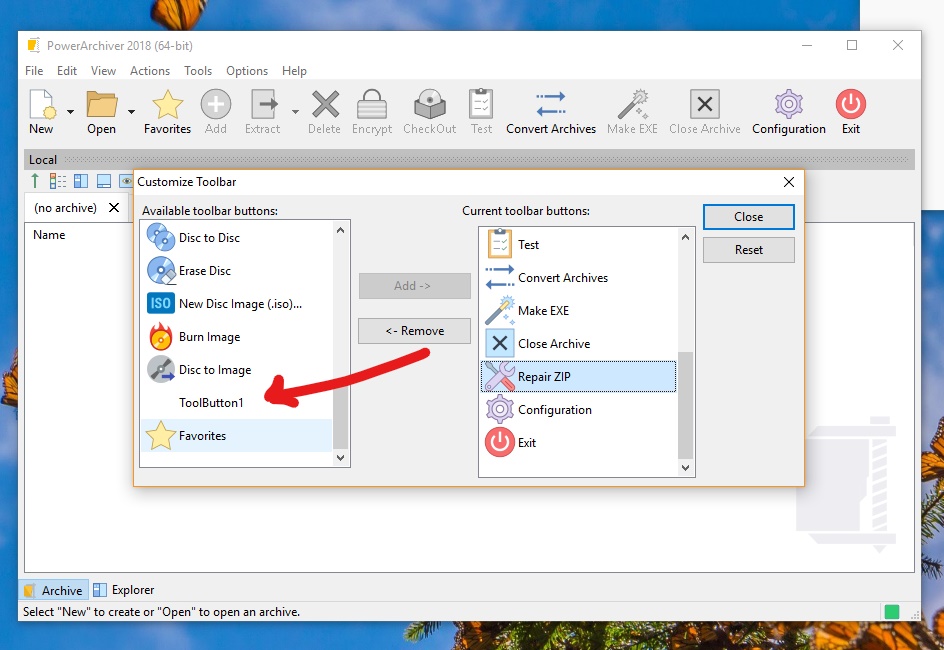This screenshot has width=944, height=650.
Task: Click the New archive icon in main toolbar
Action: 42,105
